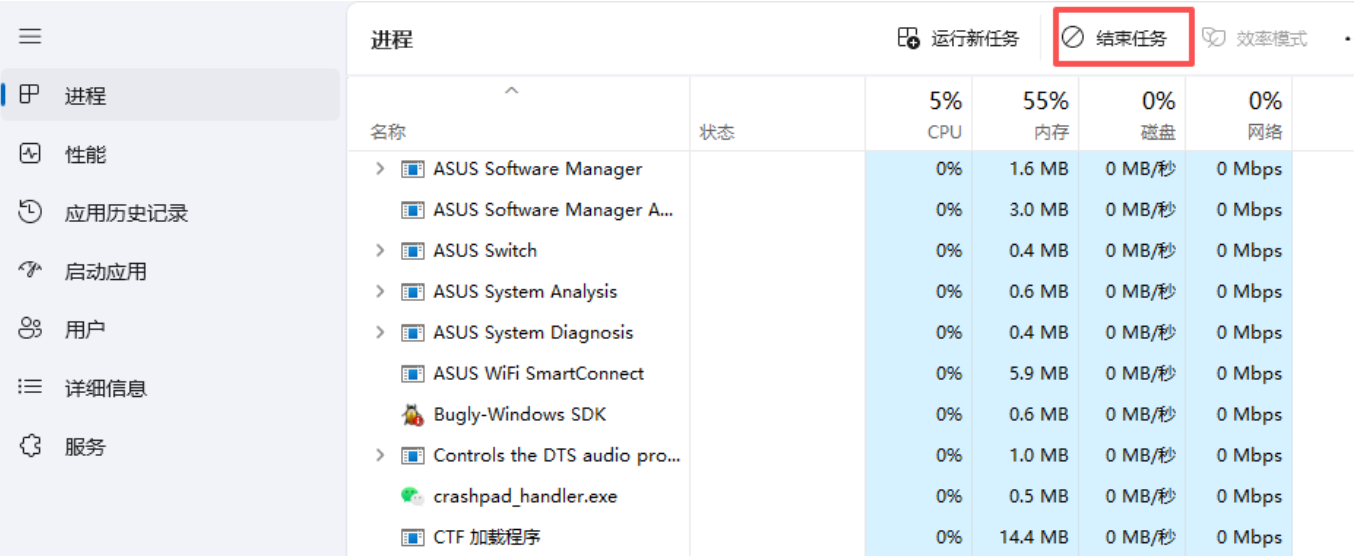Image resolution: width=1354 pixels, height=556 pixels.
Task: Click the 3.0 MB memory value
Action: (1039, 210)
